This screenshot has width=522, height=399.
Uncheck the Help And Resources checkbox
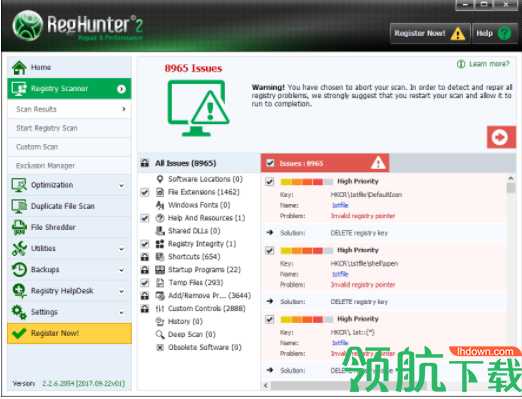point(145,218)
